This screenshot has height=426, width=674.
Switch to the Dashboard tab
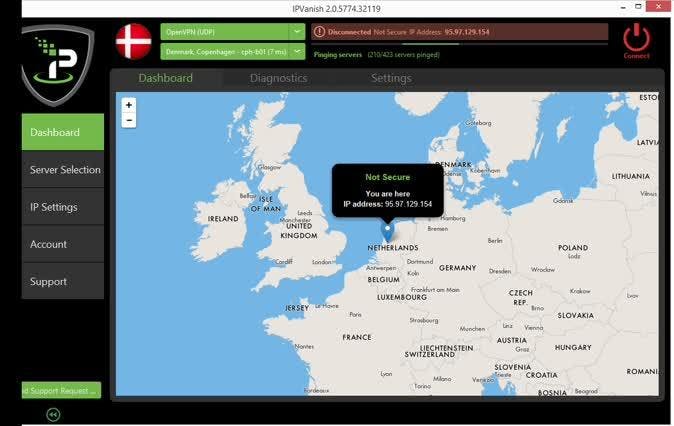pyautogui.click(x=165, y=78)
